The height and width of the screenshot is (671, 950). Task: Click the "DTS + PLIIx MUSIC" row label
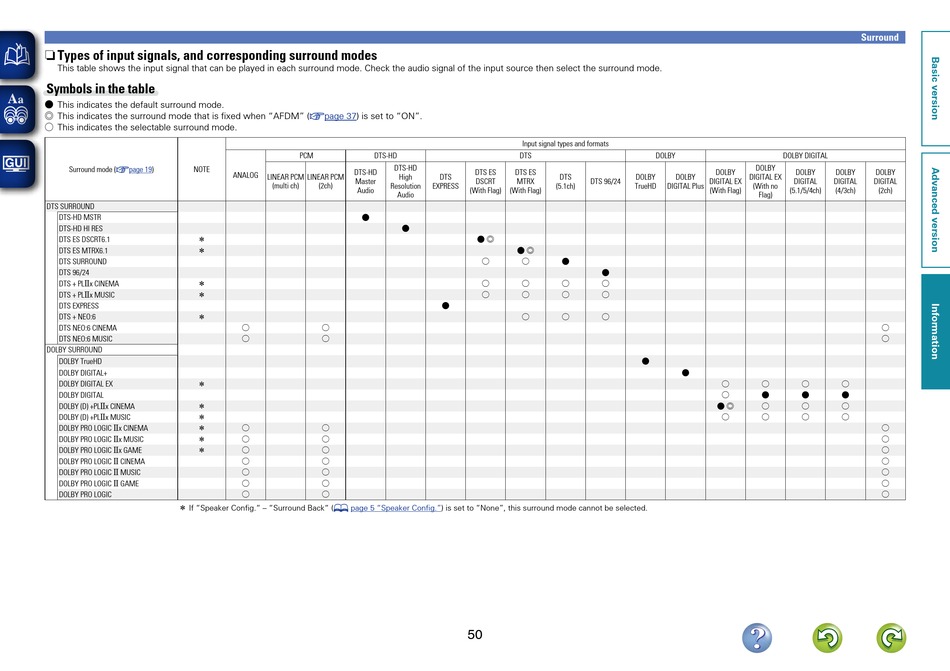click(x=87, y=295)
